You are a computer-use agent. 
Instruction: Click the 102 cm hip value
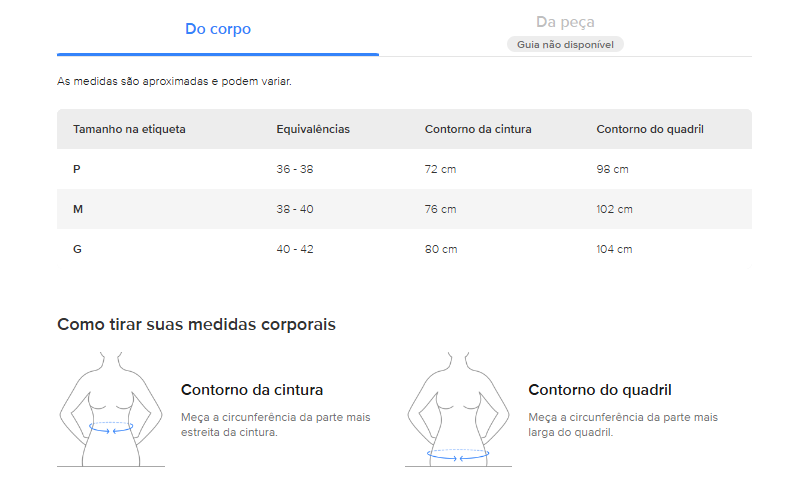point(614,209)
